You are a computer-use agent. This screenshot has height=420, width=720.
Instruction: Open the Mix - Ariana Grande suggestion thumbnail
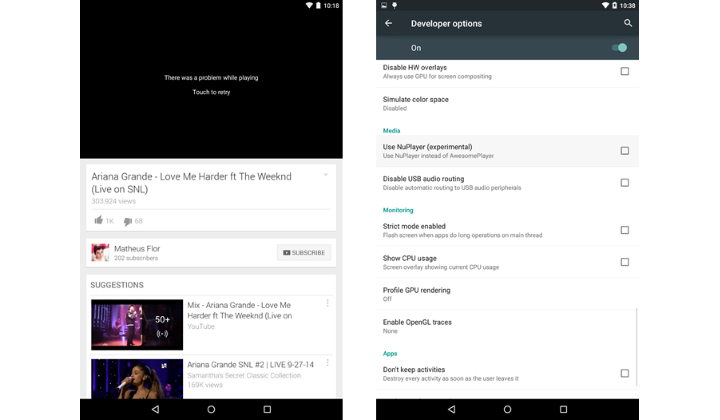137,325
